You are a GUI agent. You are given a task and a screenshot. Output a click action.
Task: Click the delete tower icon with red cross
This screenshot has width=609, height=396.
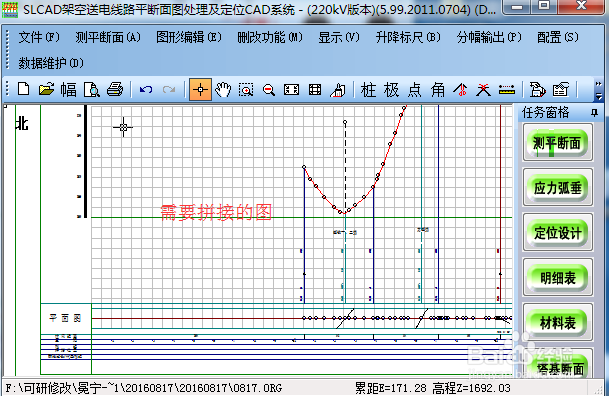[x=484, y=90]
